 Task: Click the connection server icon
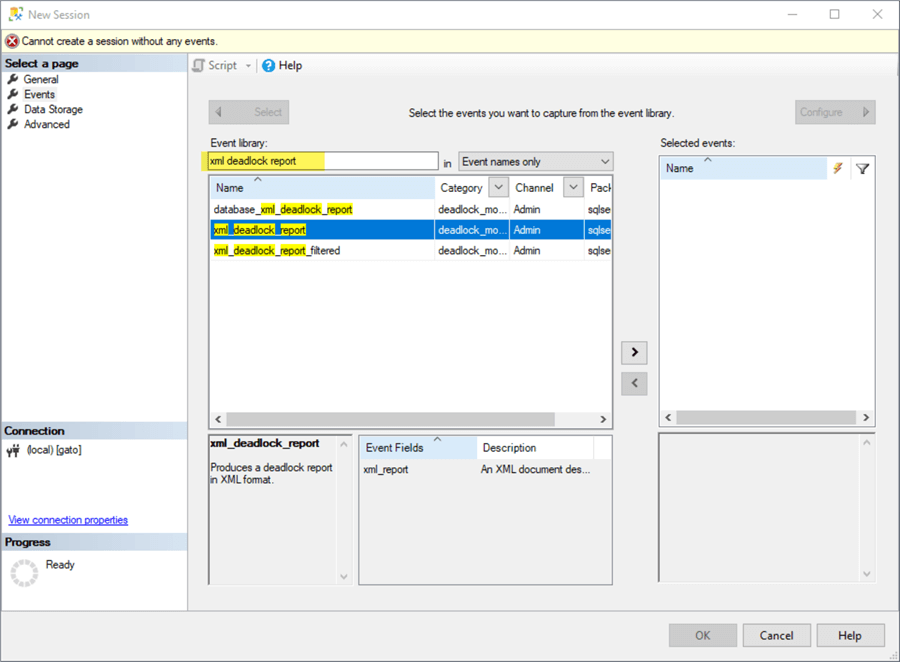click(x=13, y=450)
